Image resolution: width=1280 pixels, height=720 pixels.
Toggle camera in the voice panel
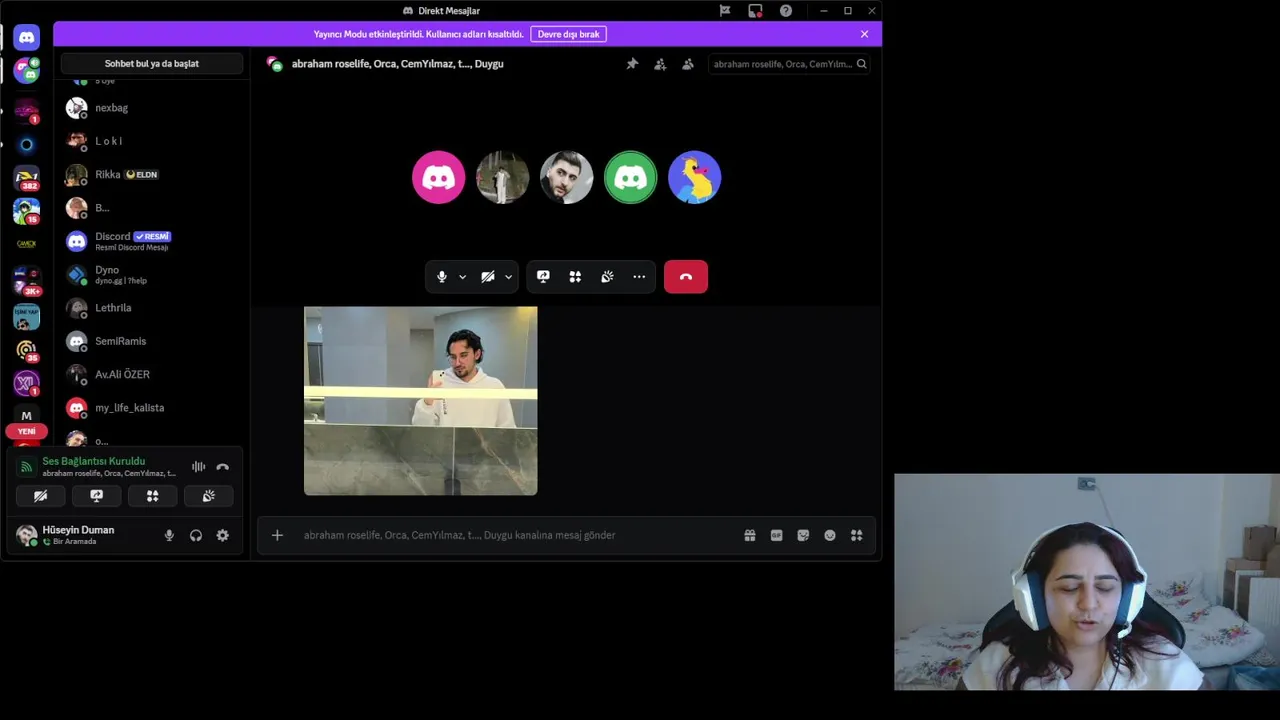[x=40, y=496]
